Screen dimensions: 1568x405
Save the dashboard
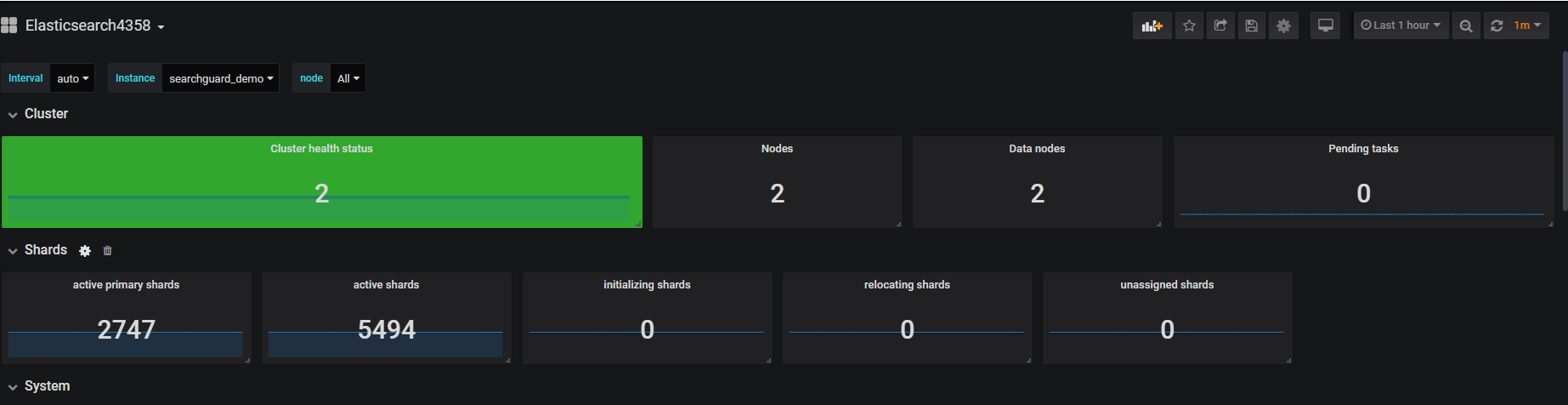(1251, 26)
